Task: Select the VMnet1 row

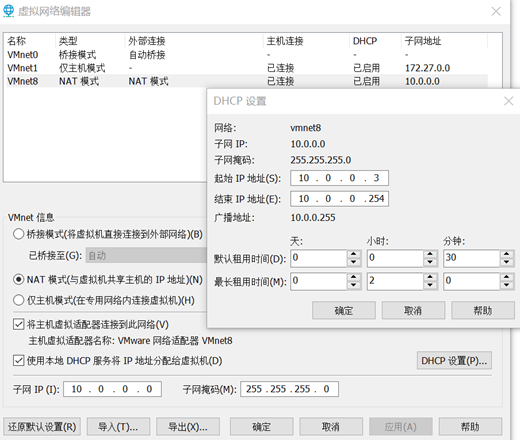Action: tap(247, 68)
